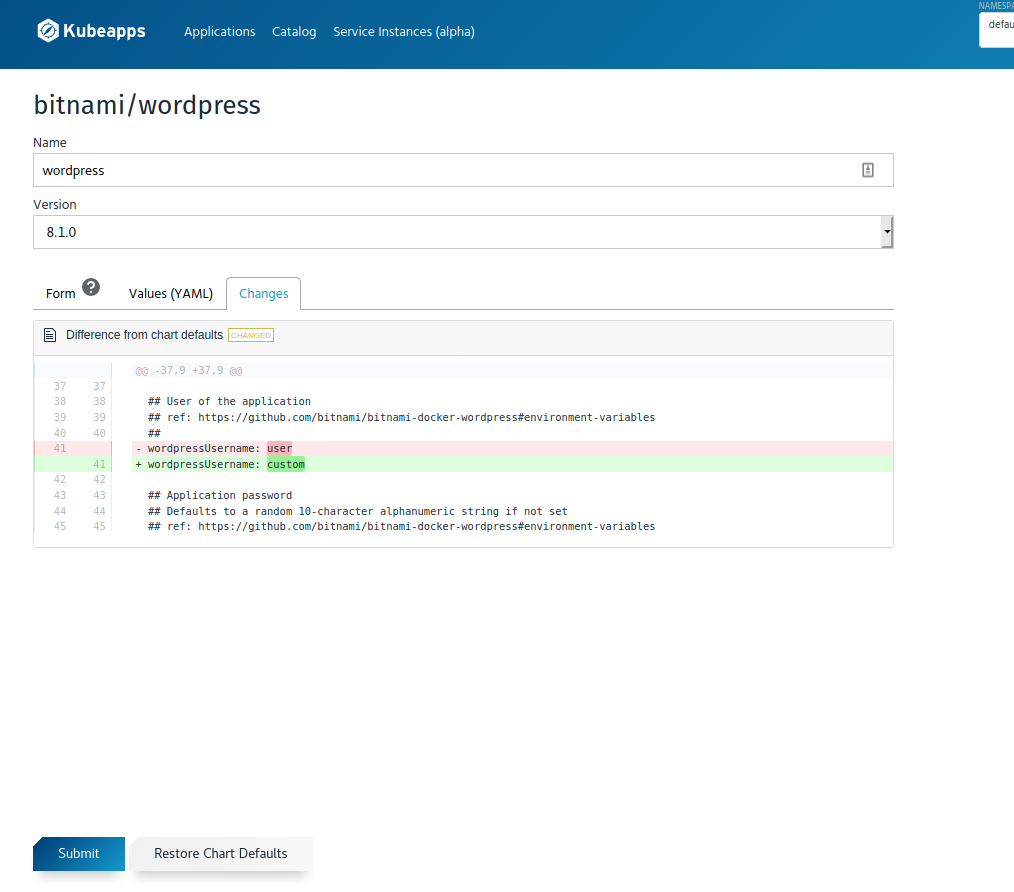Screen dimensions: 1014x892
Task: Click the highlighted word 'user' in diff
Action: [279, 448]
